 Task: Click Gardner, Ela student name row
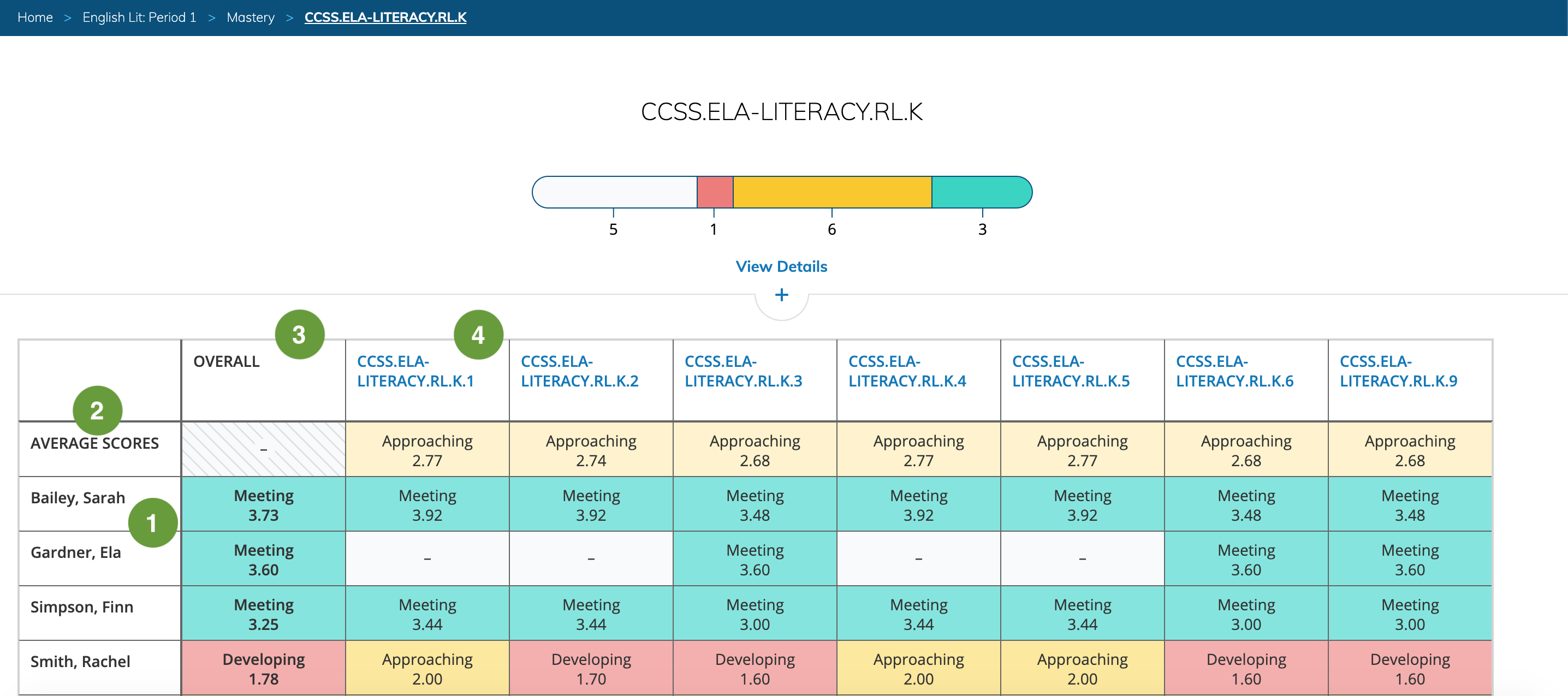[75, 552]
